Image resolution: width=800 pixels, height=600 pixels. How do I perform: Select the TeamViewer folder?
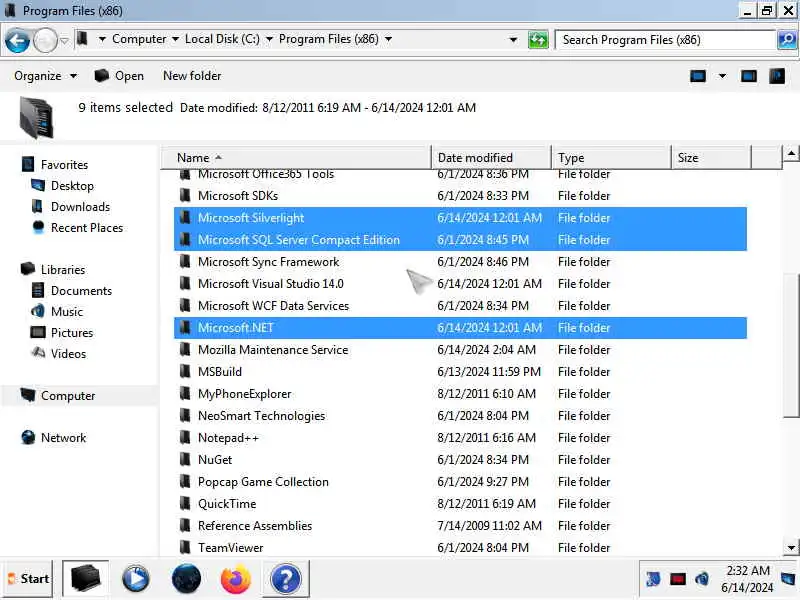coord(460,547)
